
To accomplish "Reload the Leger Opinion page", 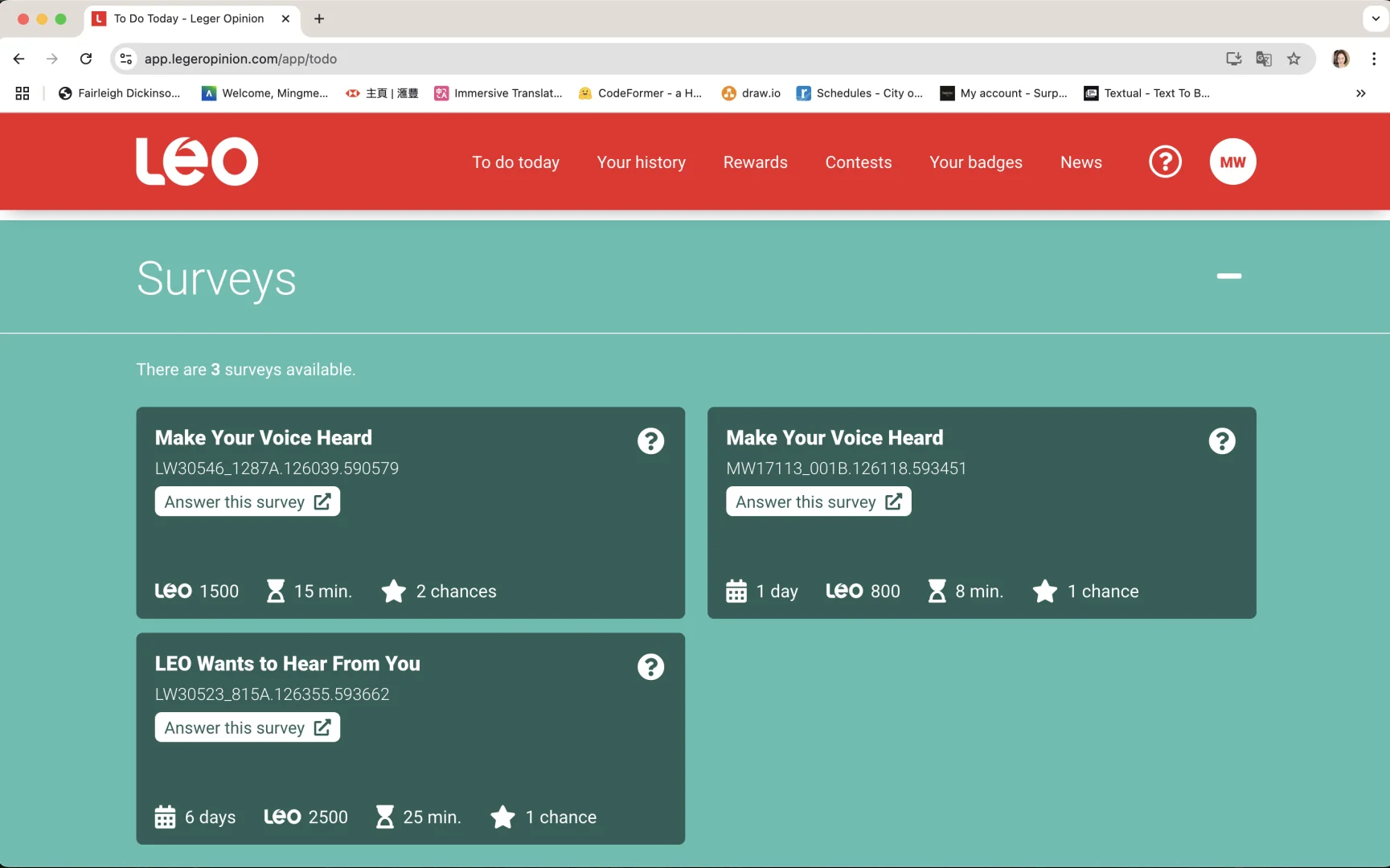I will point(86,59).
